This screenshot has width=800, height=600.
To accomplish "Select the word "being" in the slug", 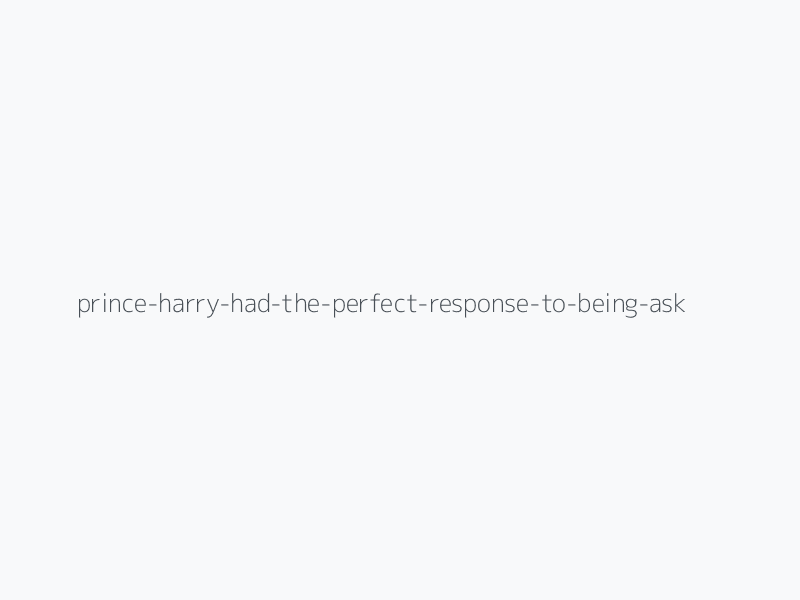I will (x=607, y=304).
